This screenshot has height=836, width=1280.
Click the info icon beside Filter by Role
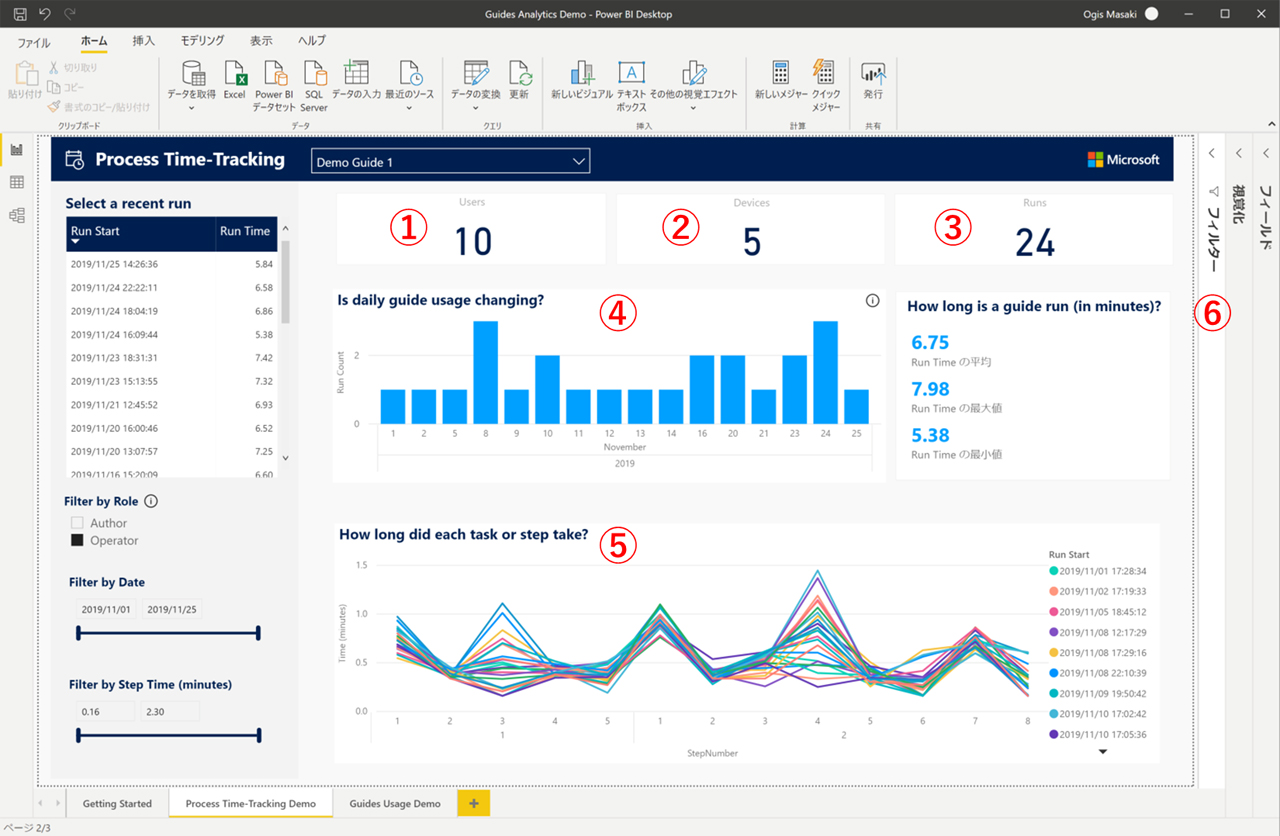[x=151, y=501]
